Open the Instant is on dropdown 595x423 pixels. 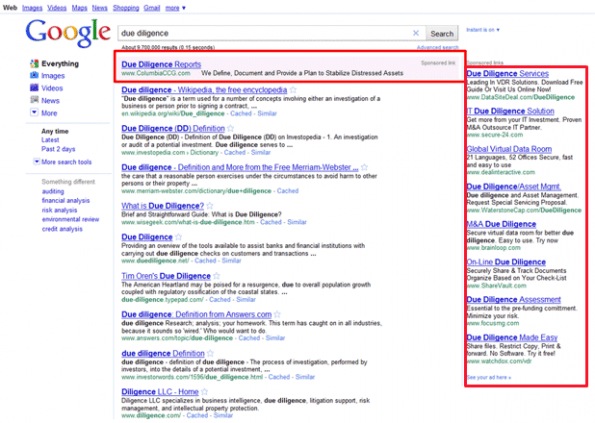(483, 30)
